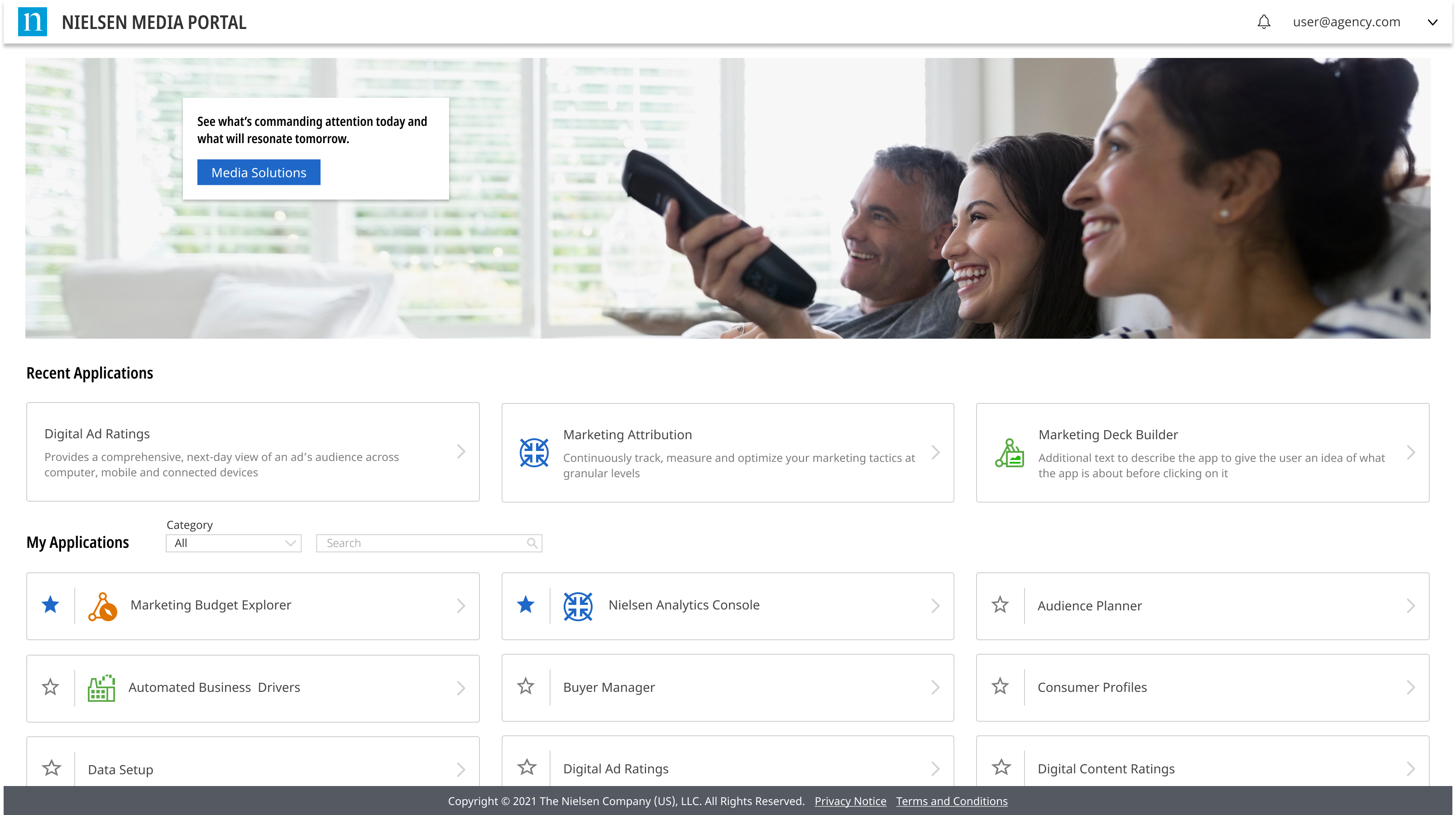Favorite the Audience Planner app
This screenshot has height=815, width=1456.
[x=1000, y=605]
